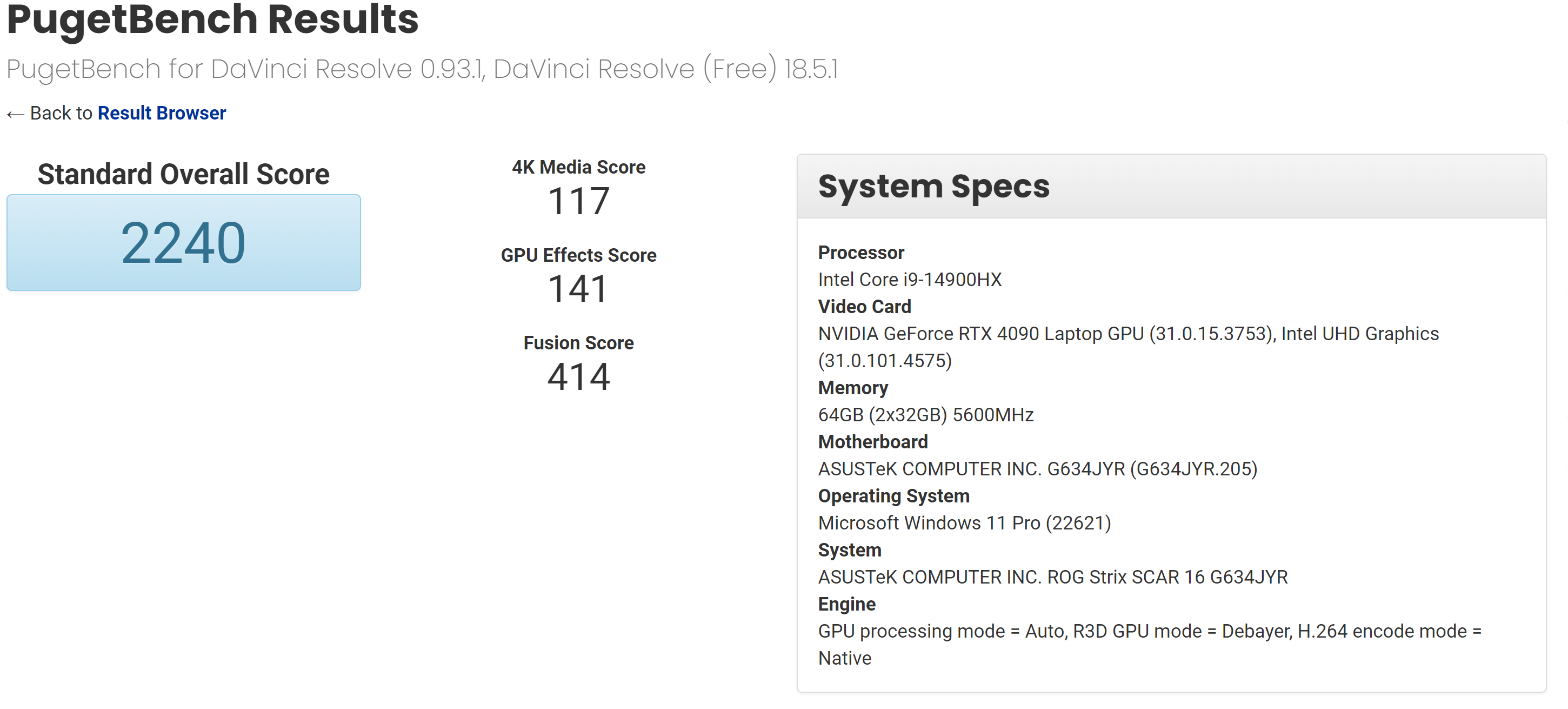The image size is (1568, 709).
Task: Click the GPU Effects Score label
Action: click(578, 255)
